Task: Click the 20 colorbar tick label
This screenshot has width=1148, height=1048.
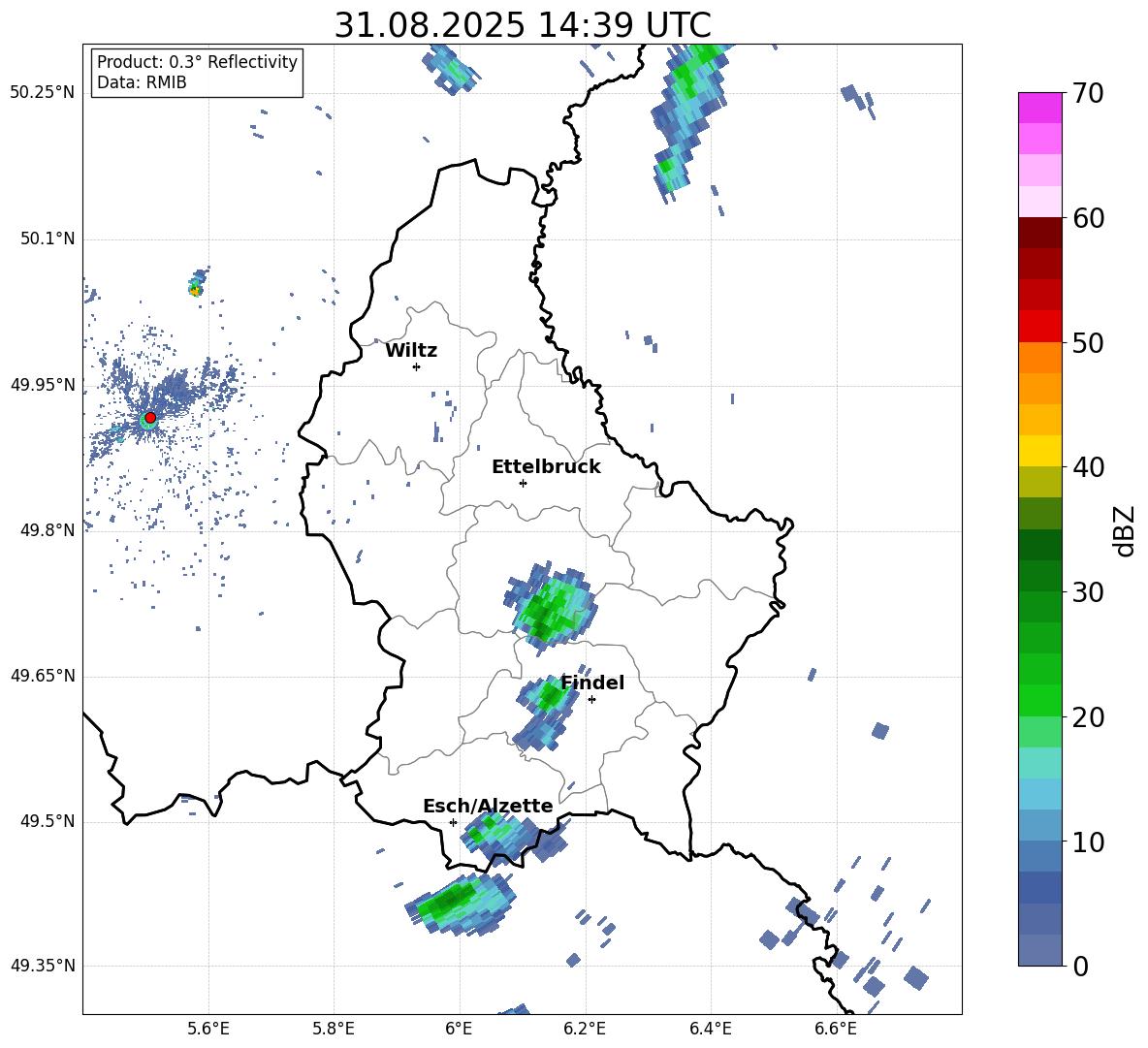Action: tap(1088, 717)
